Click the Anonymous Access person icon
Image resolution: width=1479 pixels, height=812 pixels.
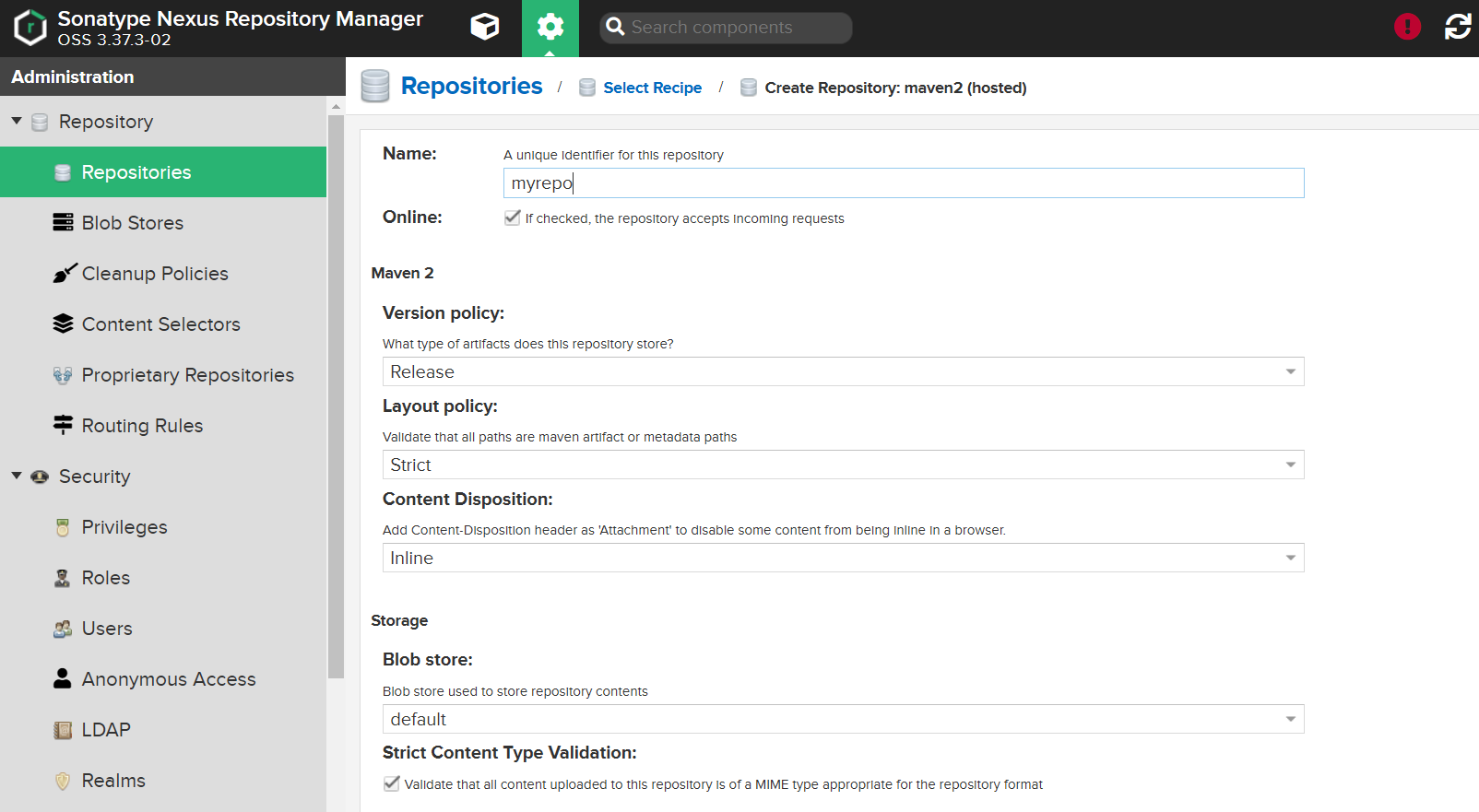pos(63,678)
